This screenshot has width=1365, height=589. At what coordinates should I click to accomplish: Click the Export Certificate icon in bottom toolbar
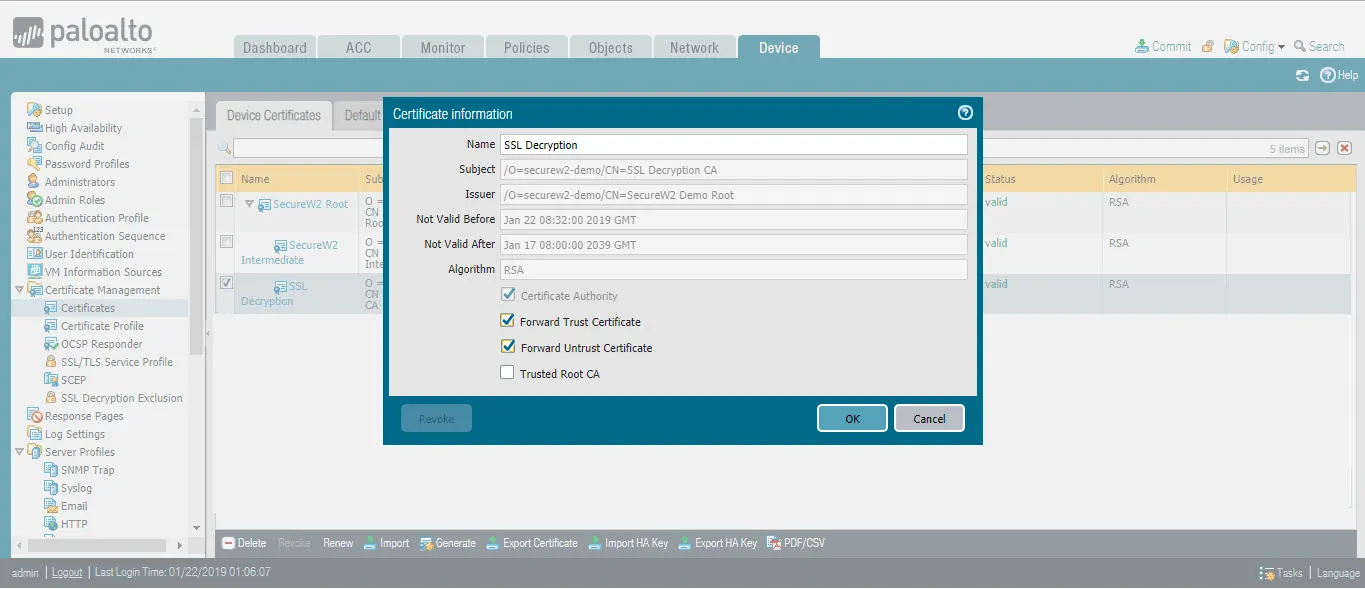(493, 543)
